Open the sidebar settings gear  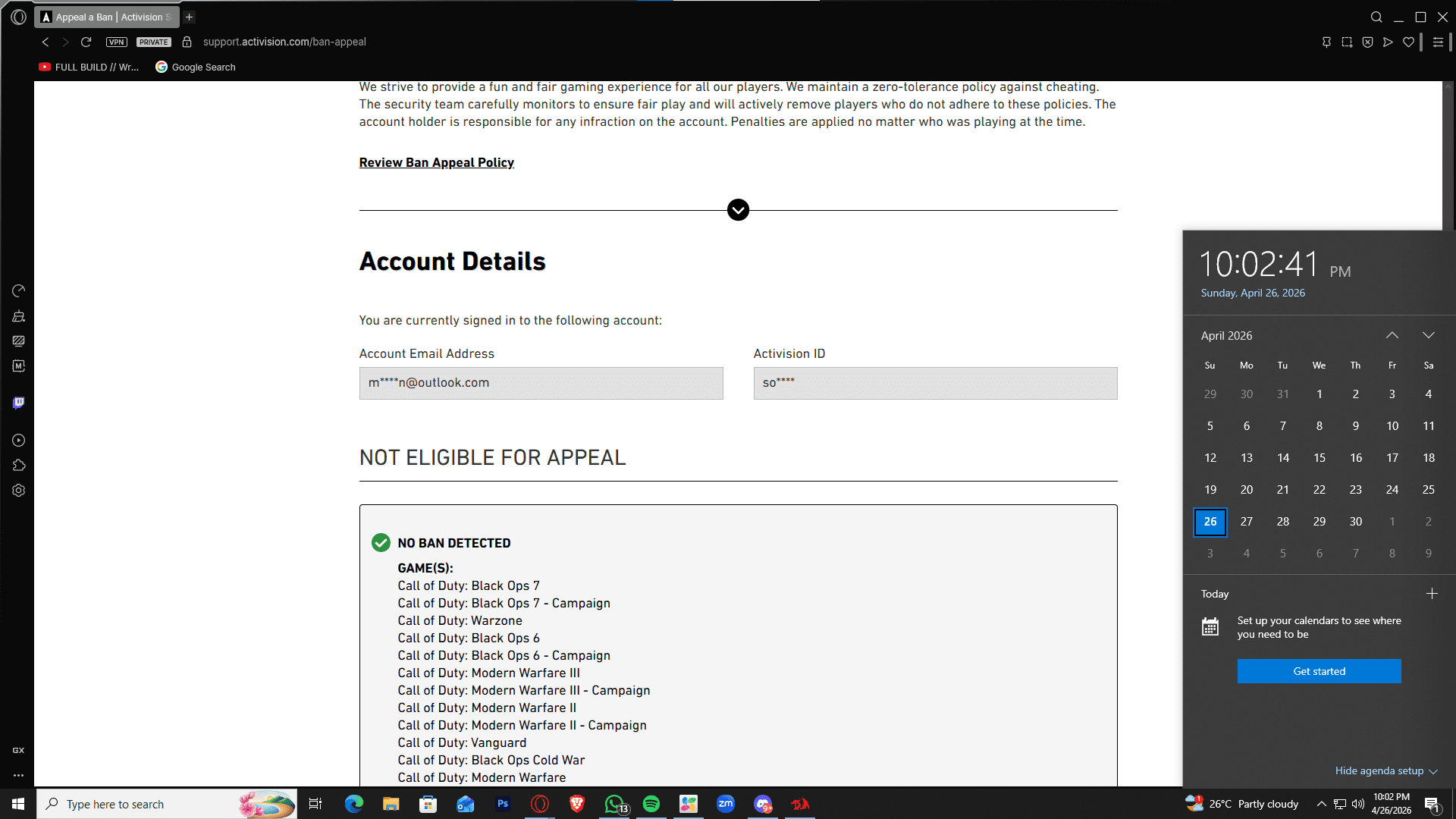tap(18, 491)
